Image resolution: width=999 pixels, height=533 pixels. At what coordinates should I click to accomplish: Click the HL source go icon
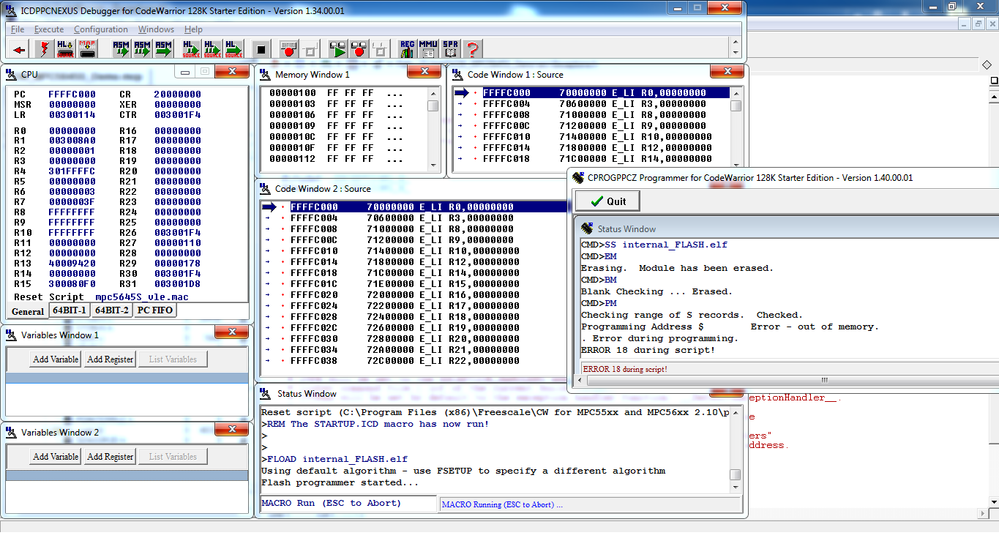click(234, 49)
